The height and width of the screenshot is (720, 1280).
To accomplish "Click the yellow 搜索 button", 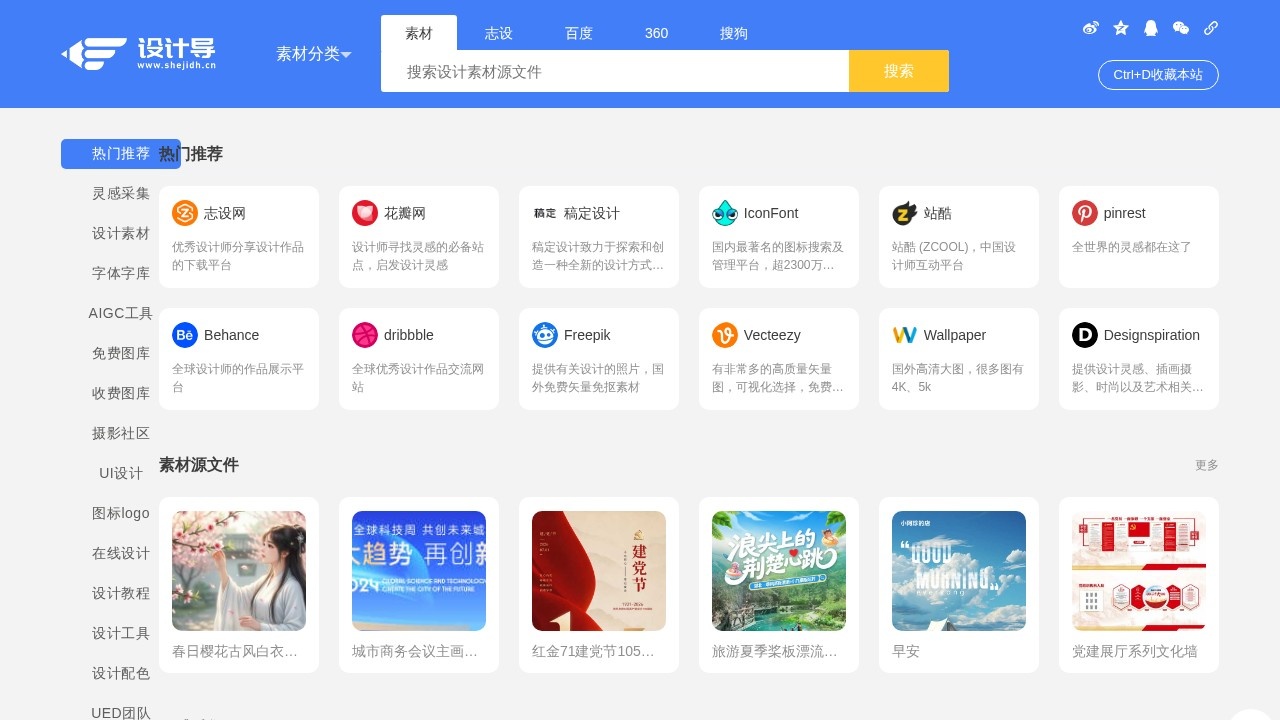I will click(x=899, y=71).
